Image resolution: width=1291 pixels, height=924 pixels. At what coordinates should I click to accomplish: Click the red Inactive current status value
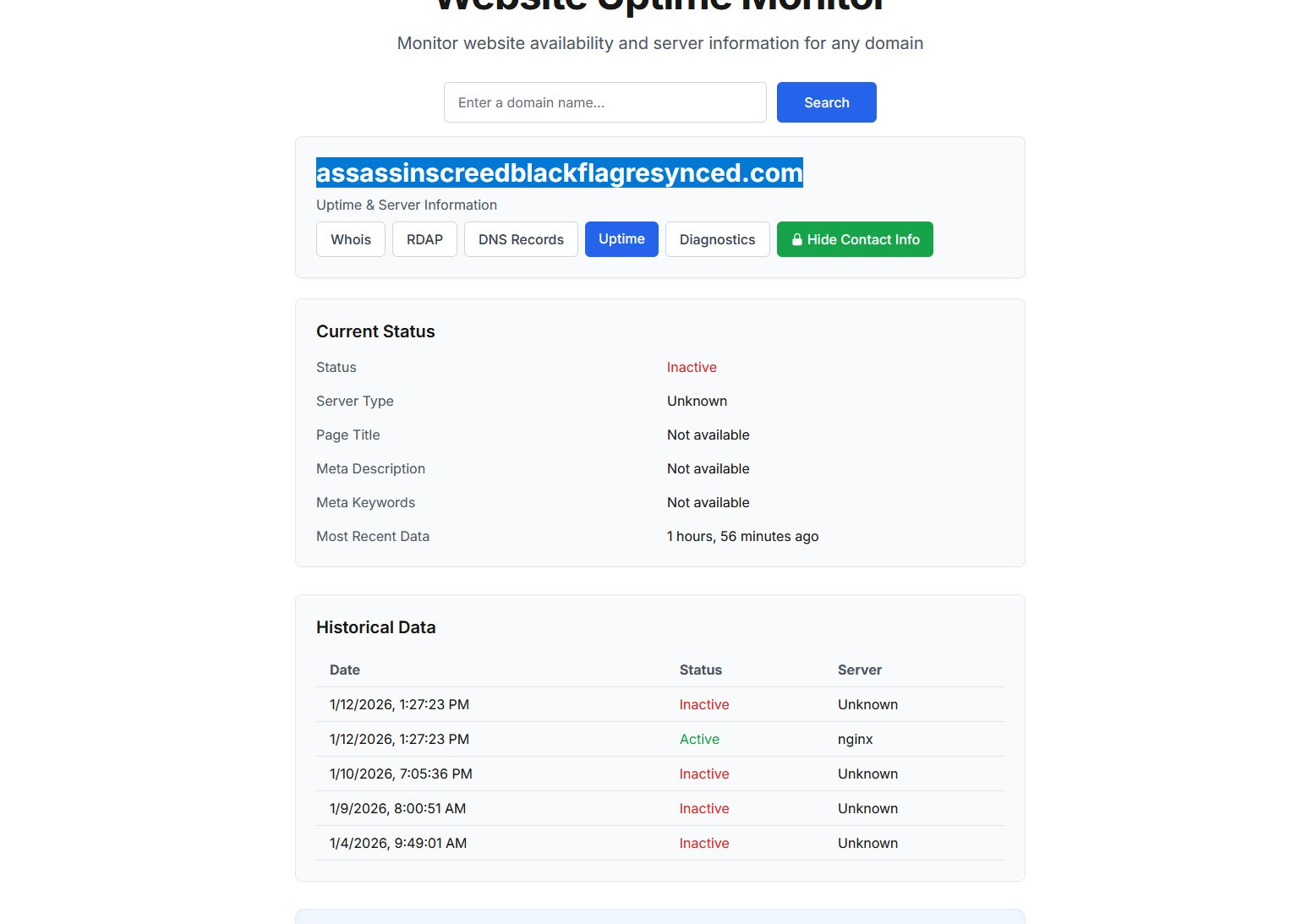[x=692, y=368]
